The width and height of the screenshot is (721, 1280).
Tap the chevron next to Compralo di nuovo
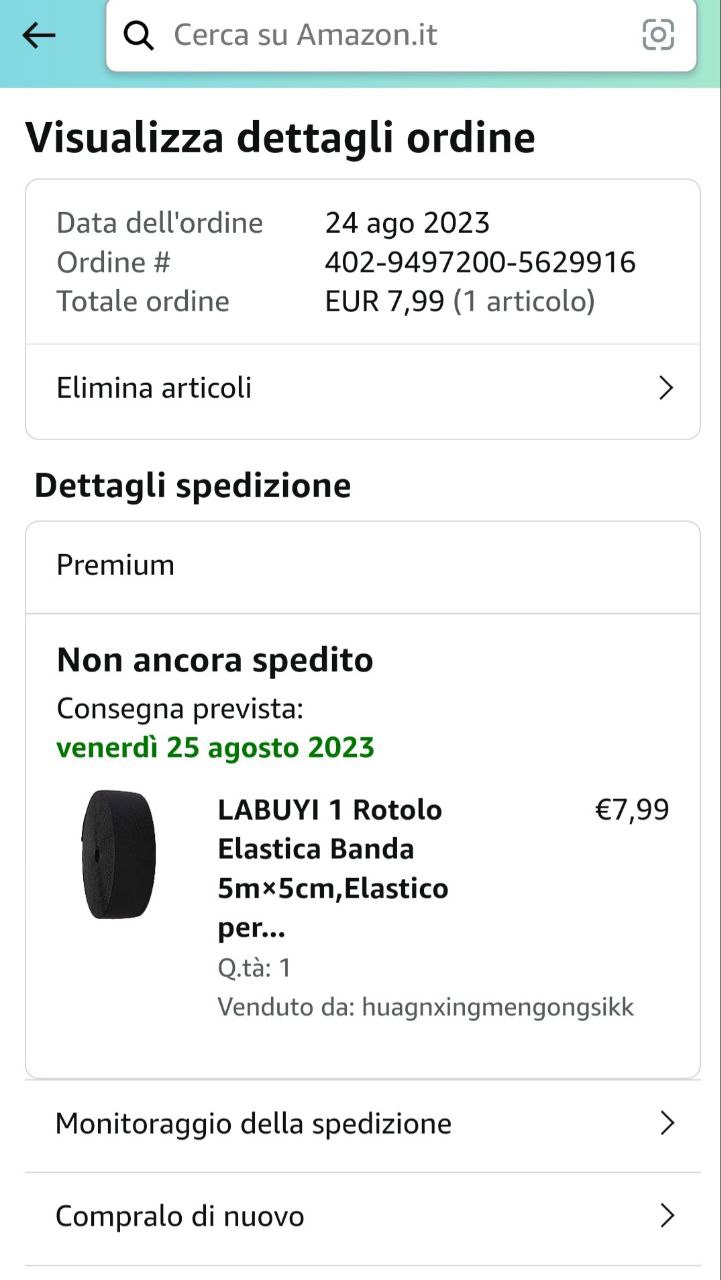pos(667,1216)
